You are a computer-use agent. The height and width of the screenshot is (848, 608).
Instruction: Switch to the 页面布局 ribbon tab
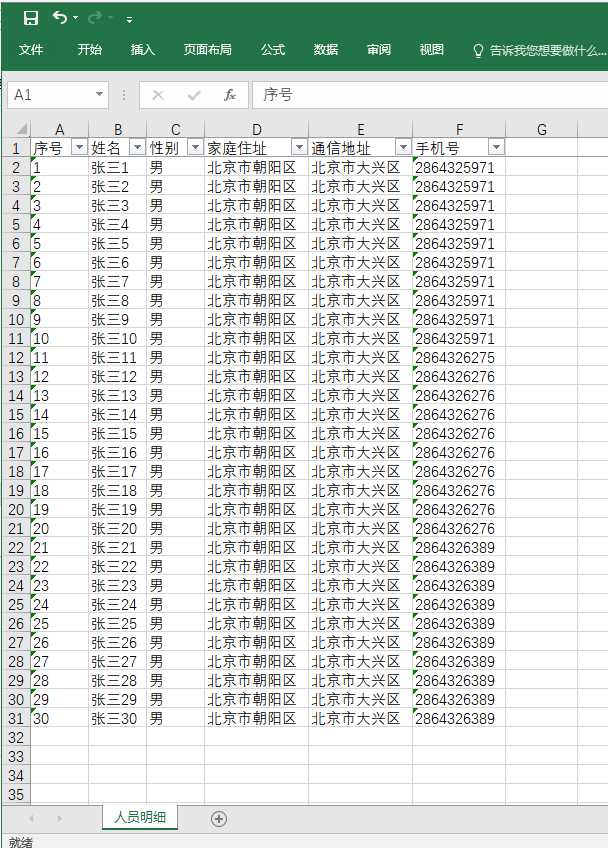tap(208, 50)
